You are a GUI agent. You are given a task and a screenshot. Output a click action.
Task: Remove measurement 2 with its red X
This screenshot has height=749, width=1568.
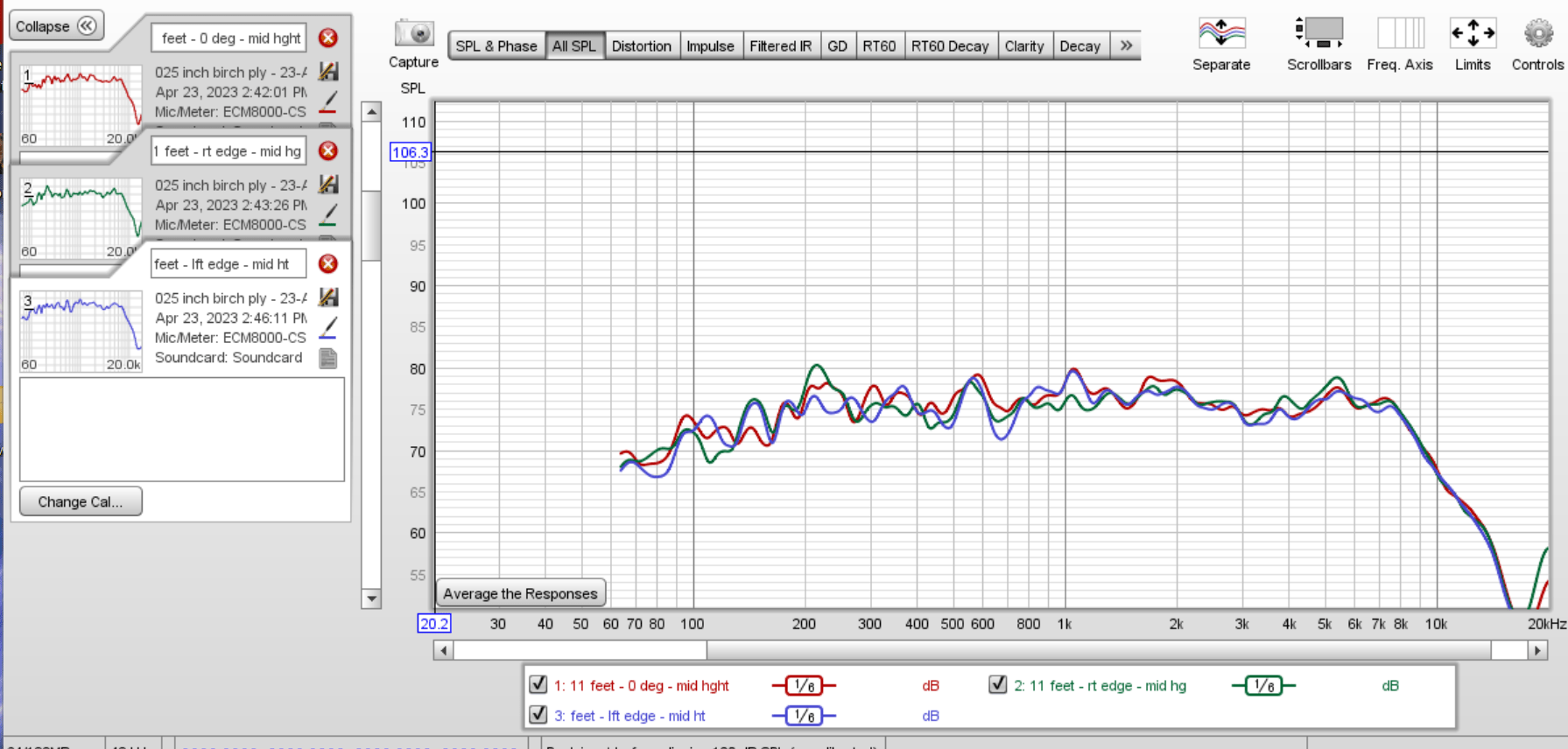[328, 150]
